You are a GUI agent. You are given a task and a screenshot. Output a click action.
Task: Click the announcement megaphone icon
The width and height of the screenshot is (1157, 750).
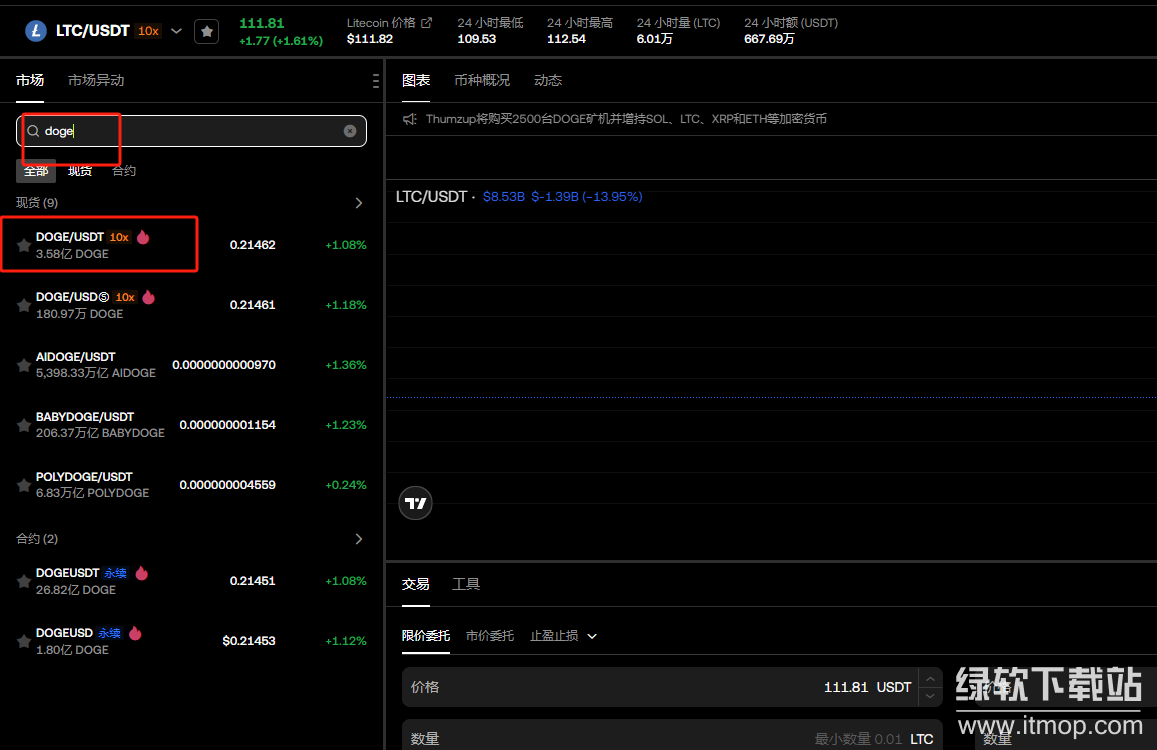point(409,119)
